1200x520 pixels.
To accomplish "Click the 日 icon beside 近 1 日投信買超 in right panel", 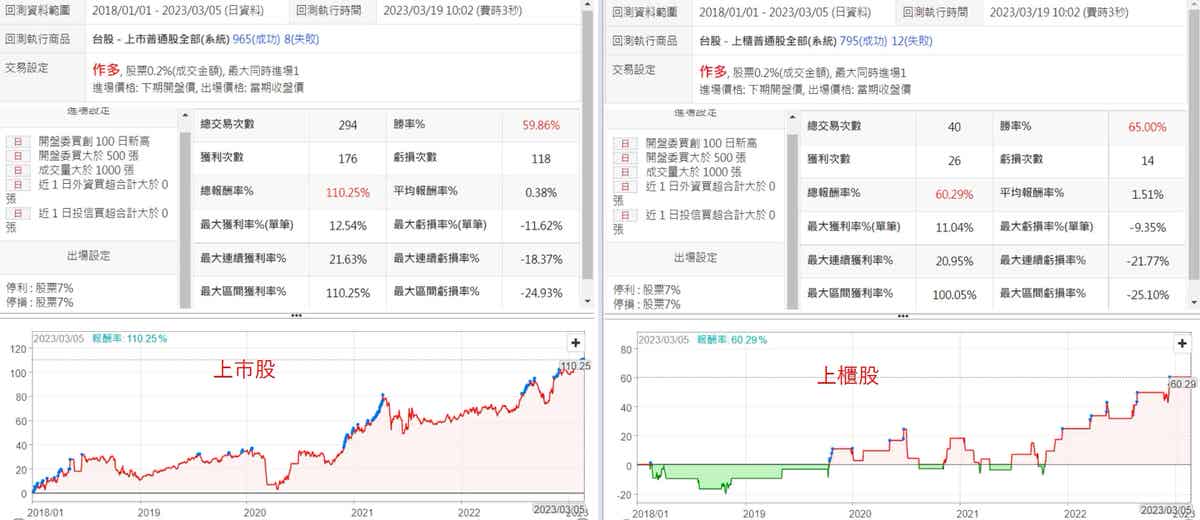I will tap(625, 214).
